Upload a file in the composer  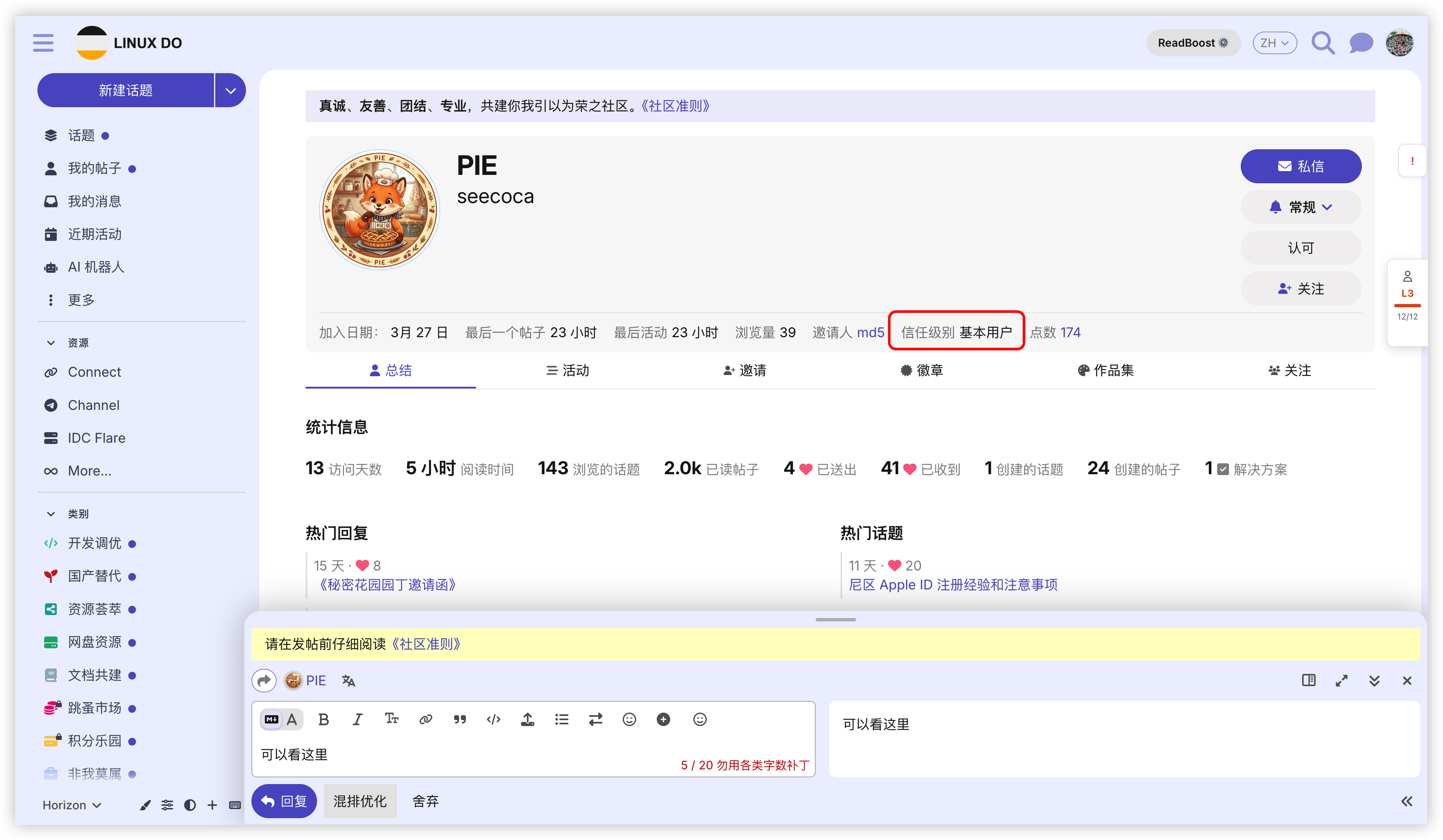coord(527,719)
